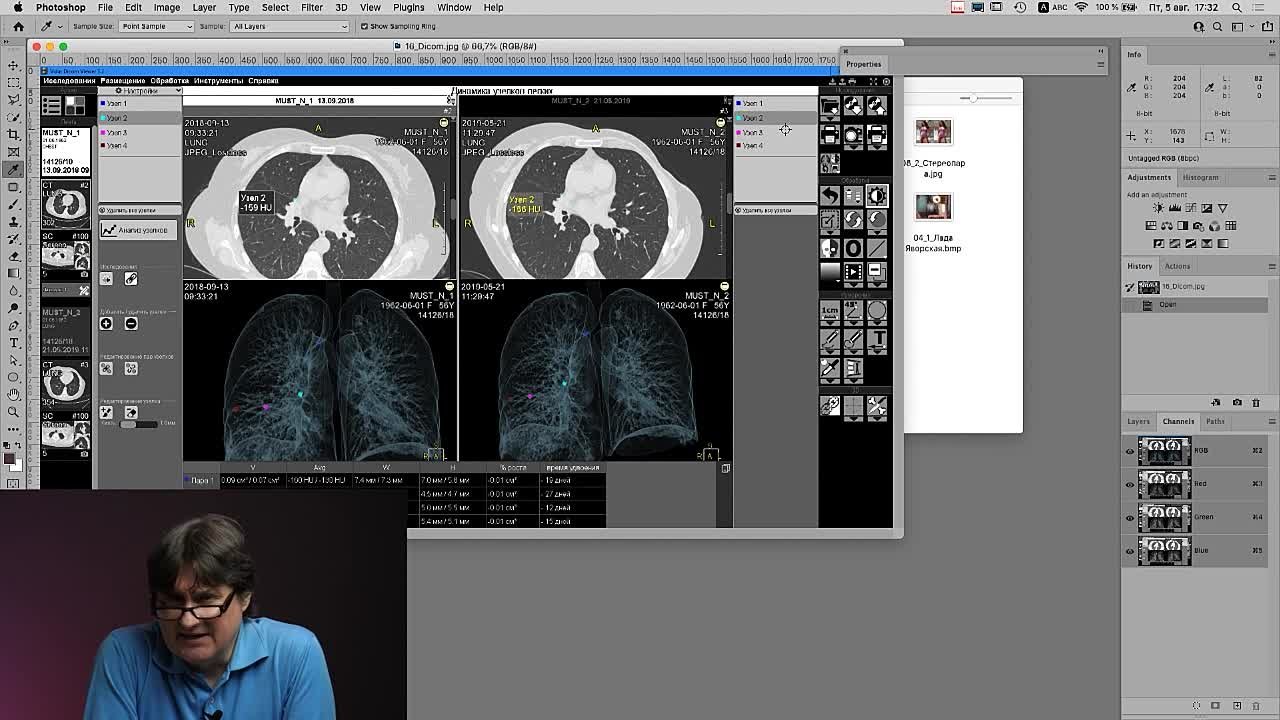Viewport: 1280px width, 720px height.
Task: Open the Filter menu
Action: [311, 7]
